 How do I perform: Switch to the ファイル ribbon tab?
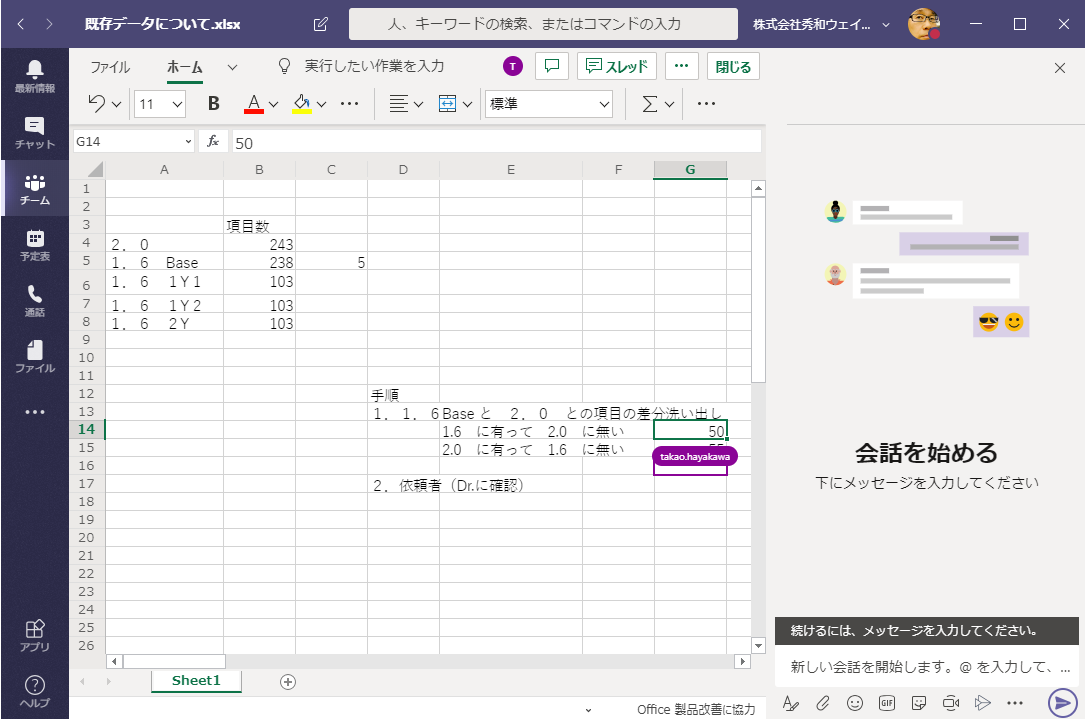coord(109,66)
